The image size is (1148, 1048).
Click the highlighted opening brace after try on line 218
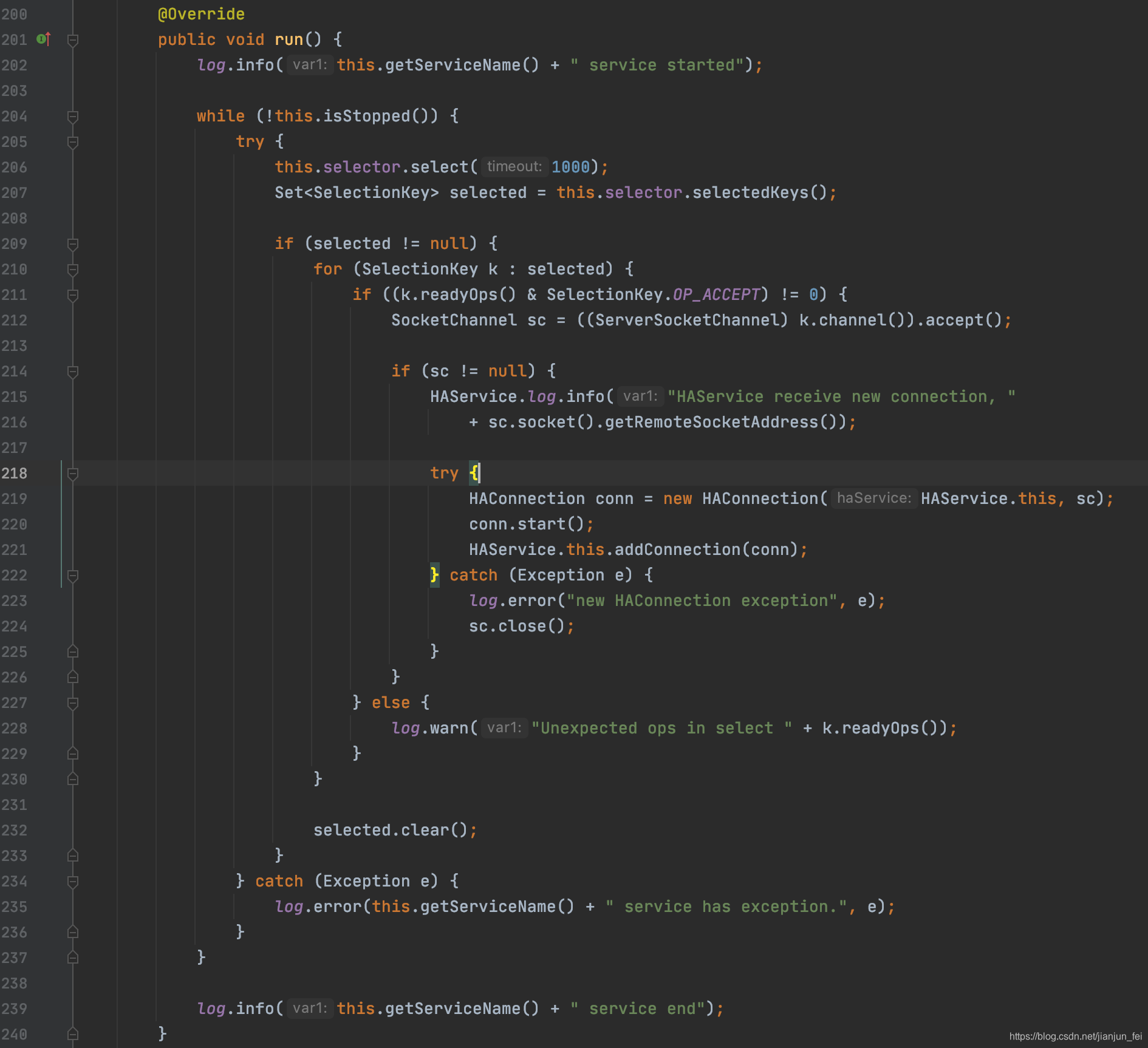pyautogui.click(x=474, y=473)
